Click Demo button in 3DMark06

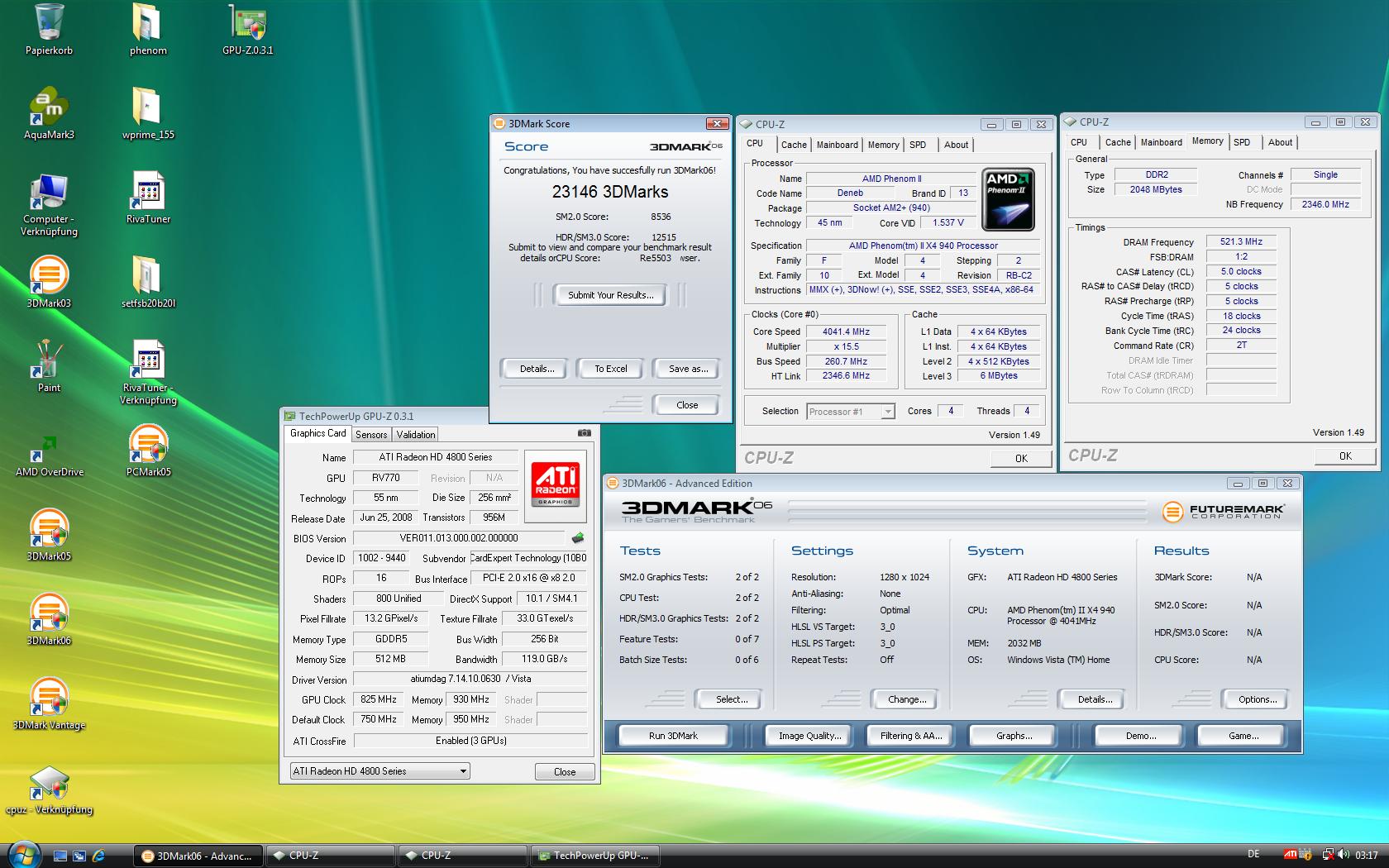click(1140, 736)
